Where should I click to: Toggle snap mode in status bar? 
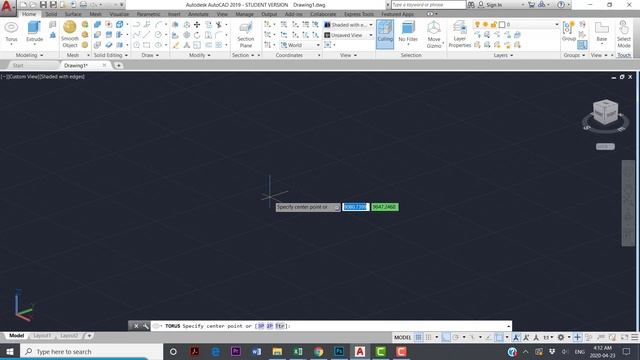coord(429,337)
